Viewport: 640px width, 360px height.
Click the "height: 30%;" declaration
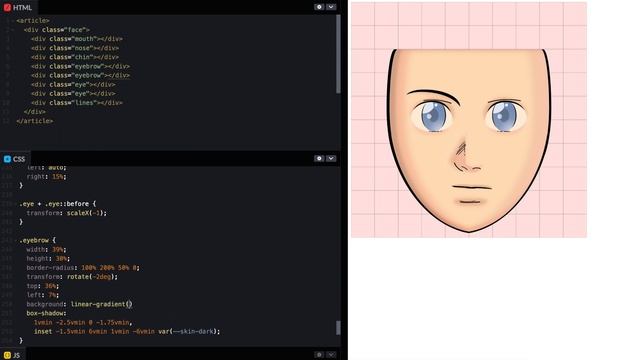[x=48, y=259]
